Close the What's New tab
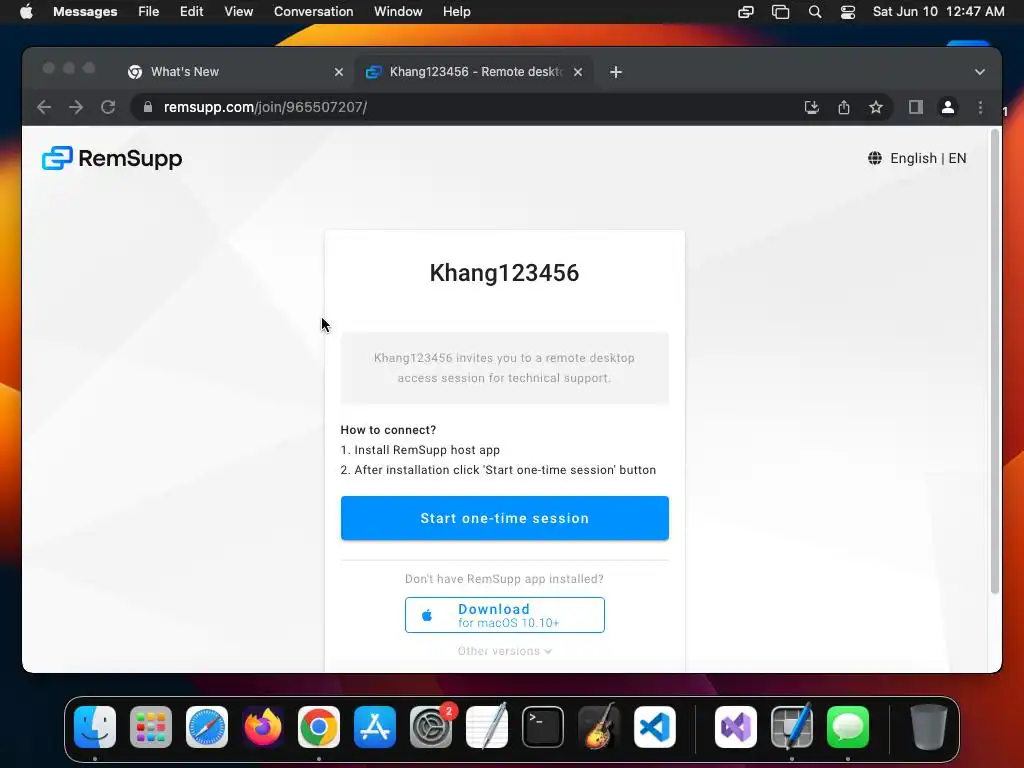This screenshot has width=1024, height=768. pos(338,72)
